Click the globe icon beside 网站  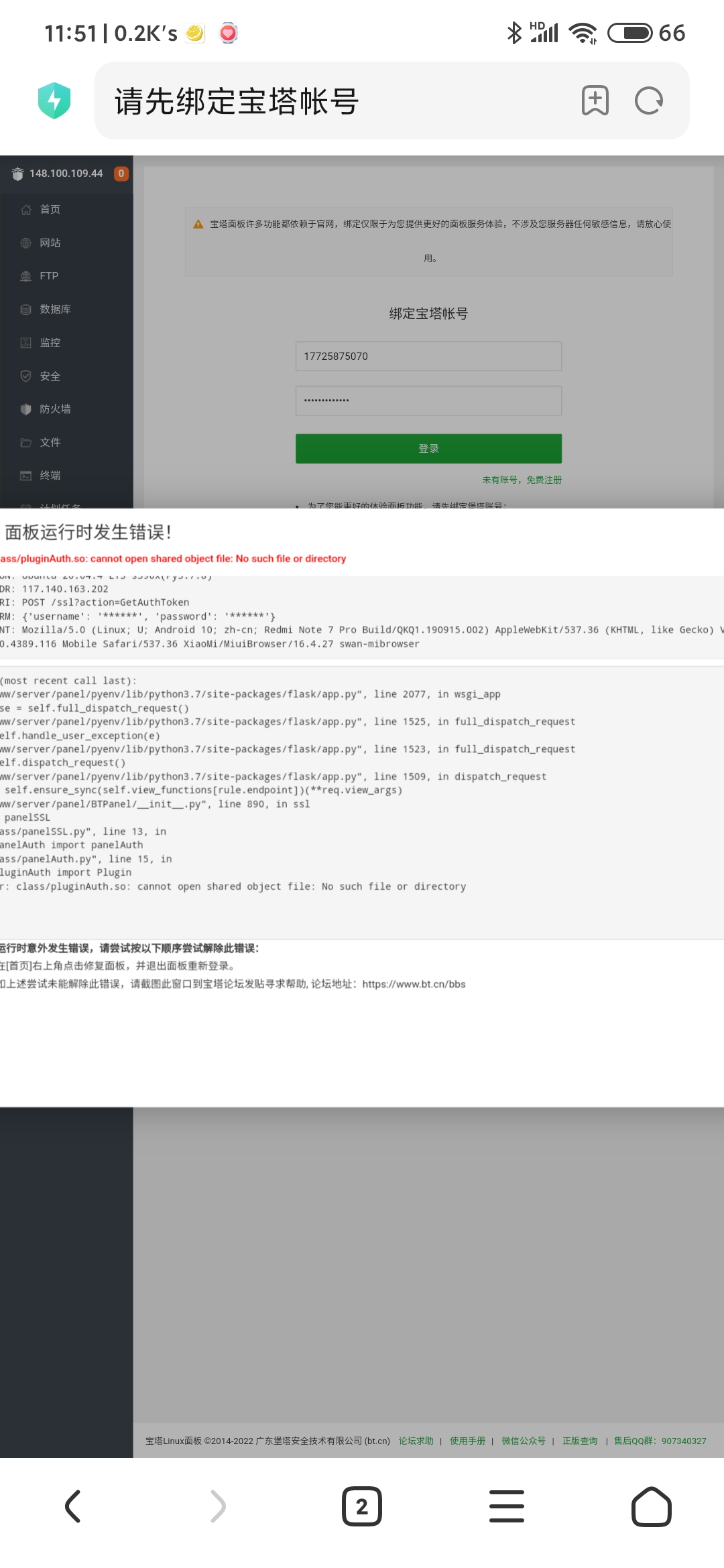pyautogui.click(x=26, y=243)
